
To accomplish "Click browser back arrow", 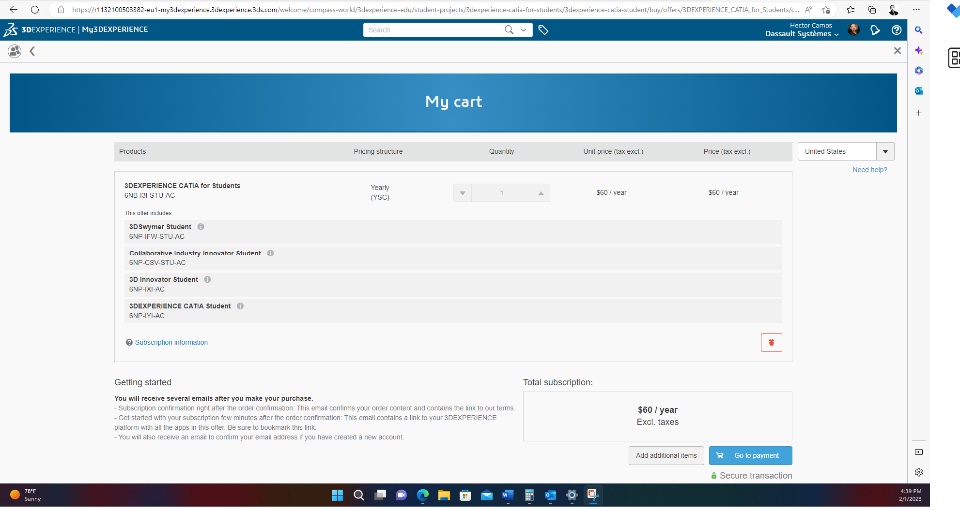I will coord(13,10).
